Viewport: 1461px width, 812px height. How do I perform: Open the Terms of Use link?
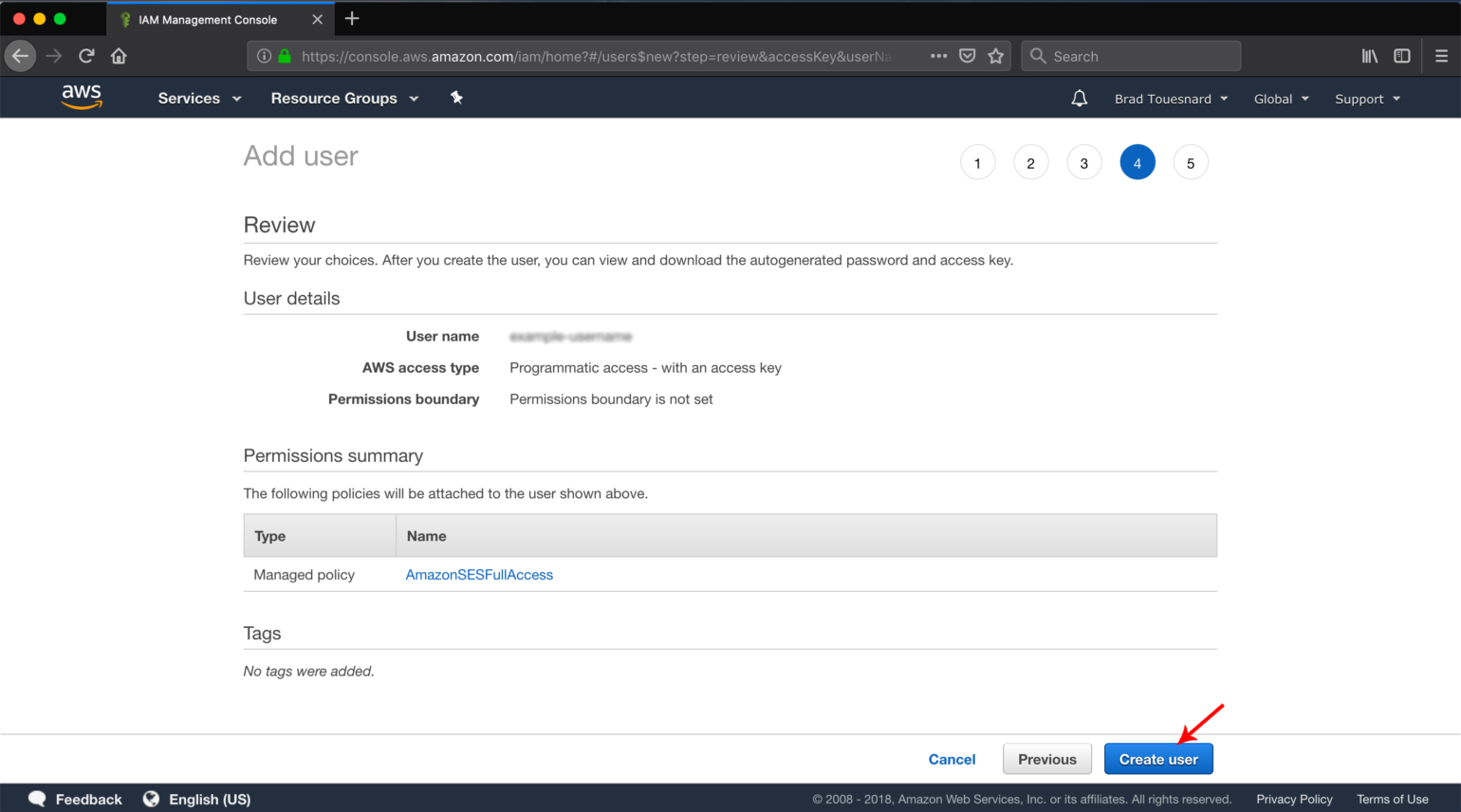pos(1392,799)
